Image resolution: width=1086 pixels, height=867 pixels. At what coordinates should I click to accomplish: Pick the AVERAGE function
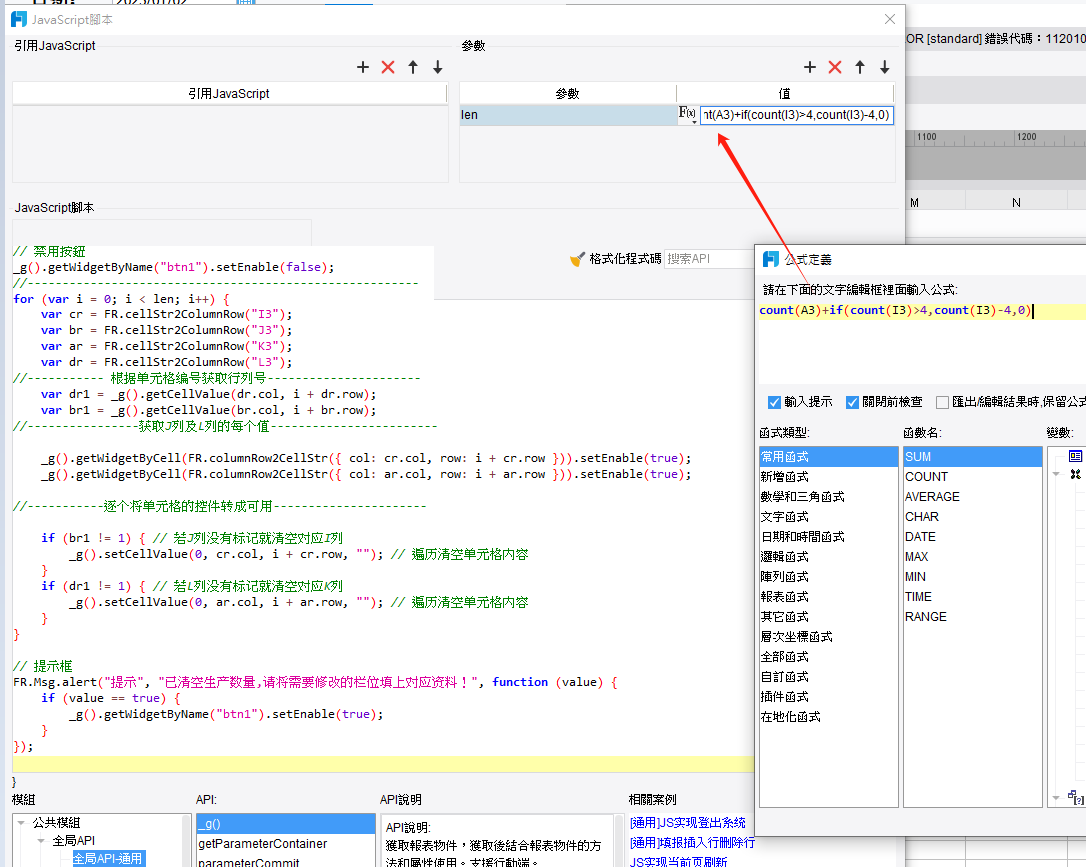pyautogui.click(x=972, y=497)
